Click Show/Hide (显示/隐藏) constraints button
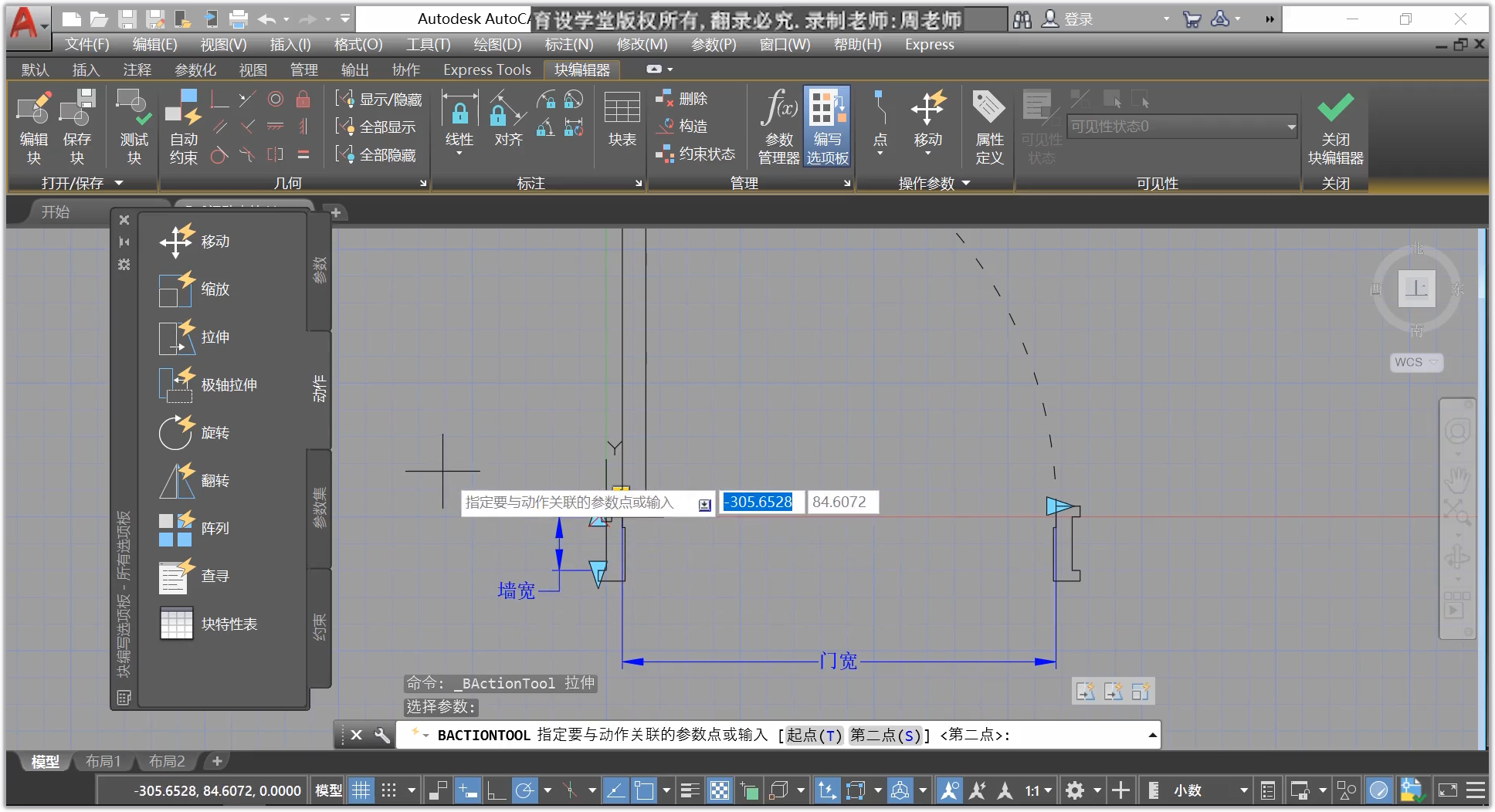Image resolution: width=1495 pixels, height=812 pixels. 379,100
